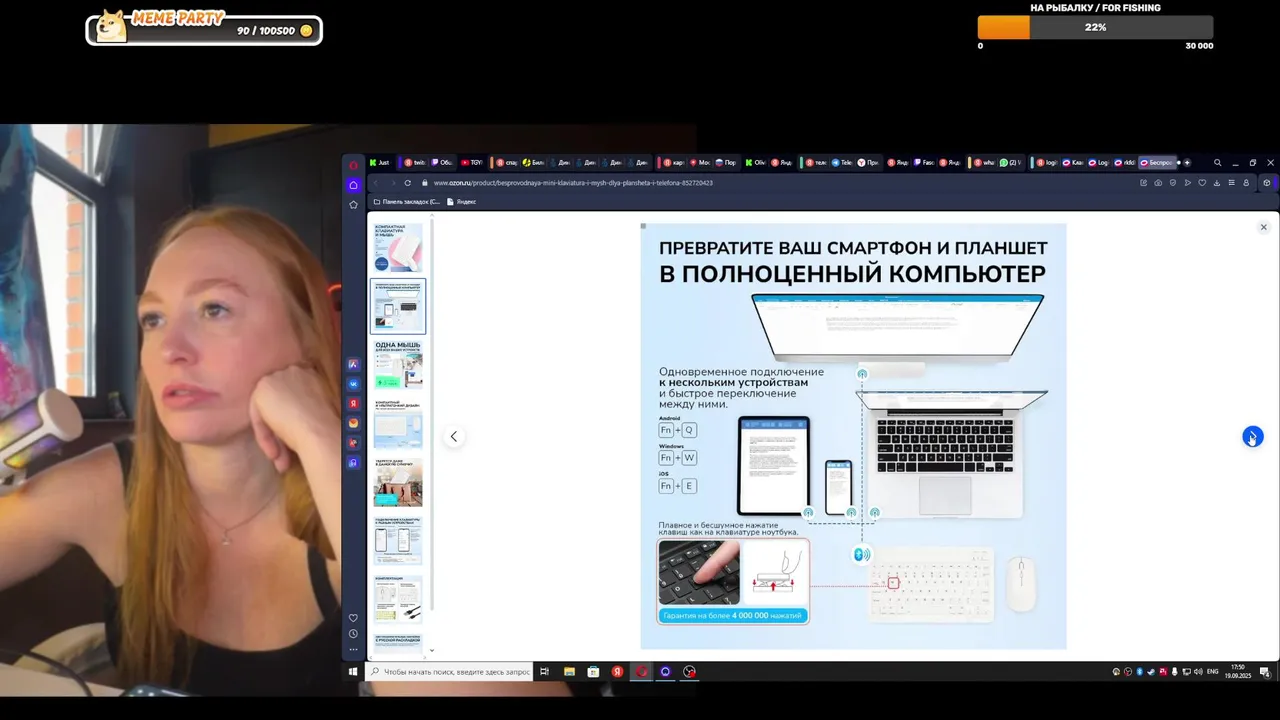
Task: Open sidebar history clock icon
Action: coord(353,634)
